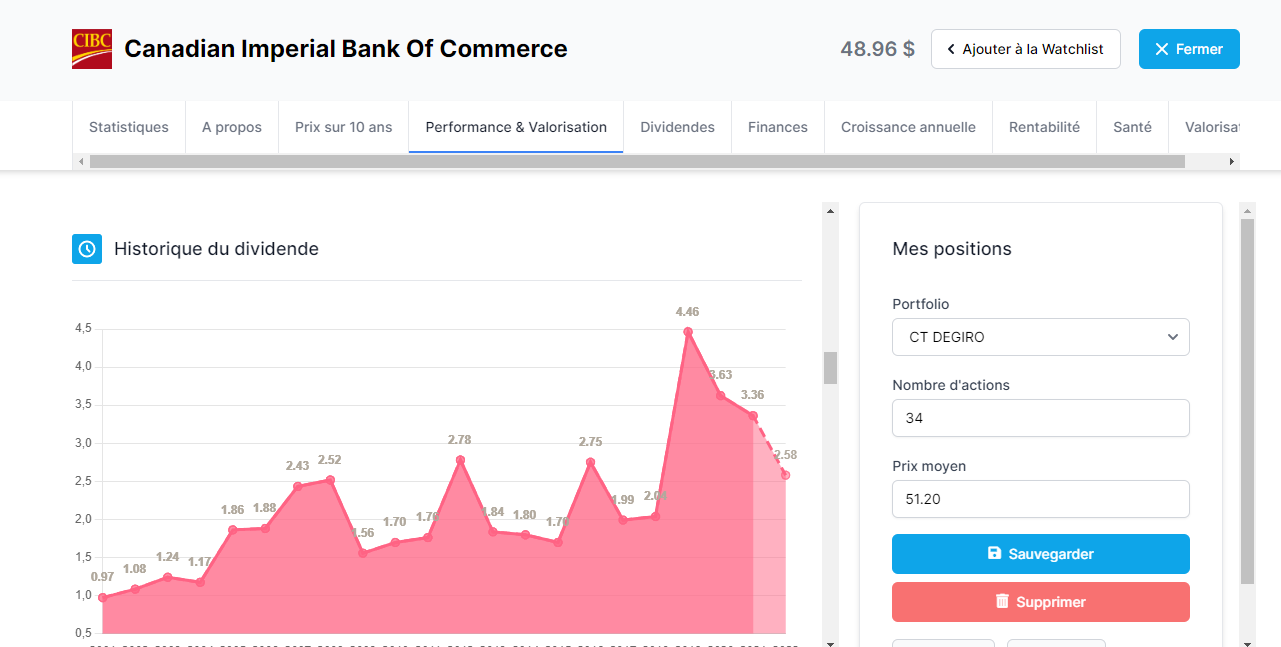Select the Statistiques tab
This screenshot has width=1281, height=647.
click(129, 127)
